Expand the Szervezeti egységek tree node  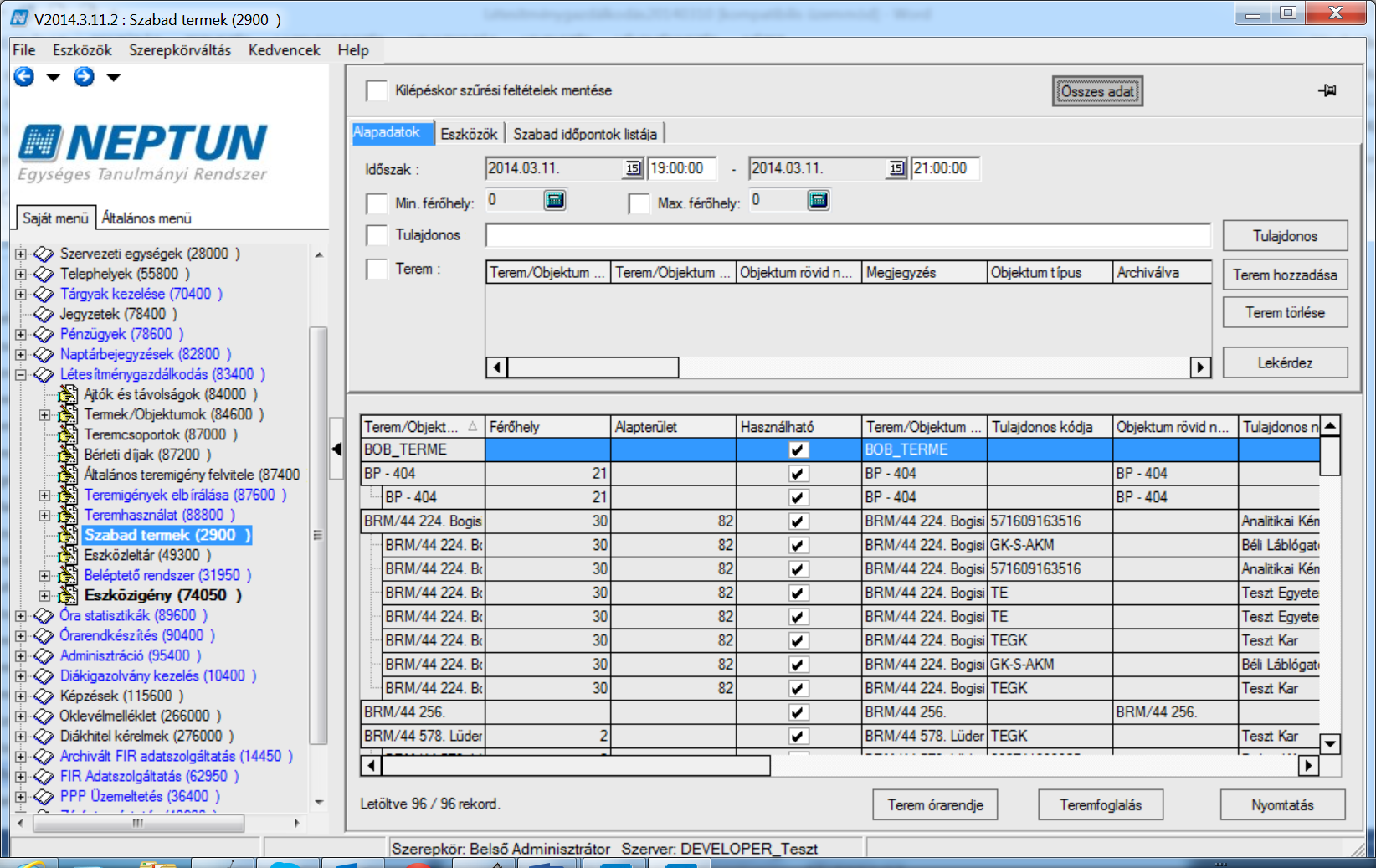pos(20,254)
